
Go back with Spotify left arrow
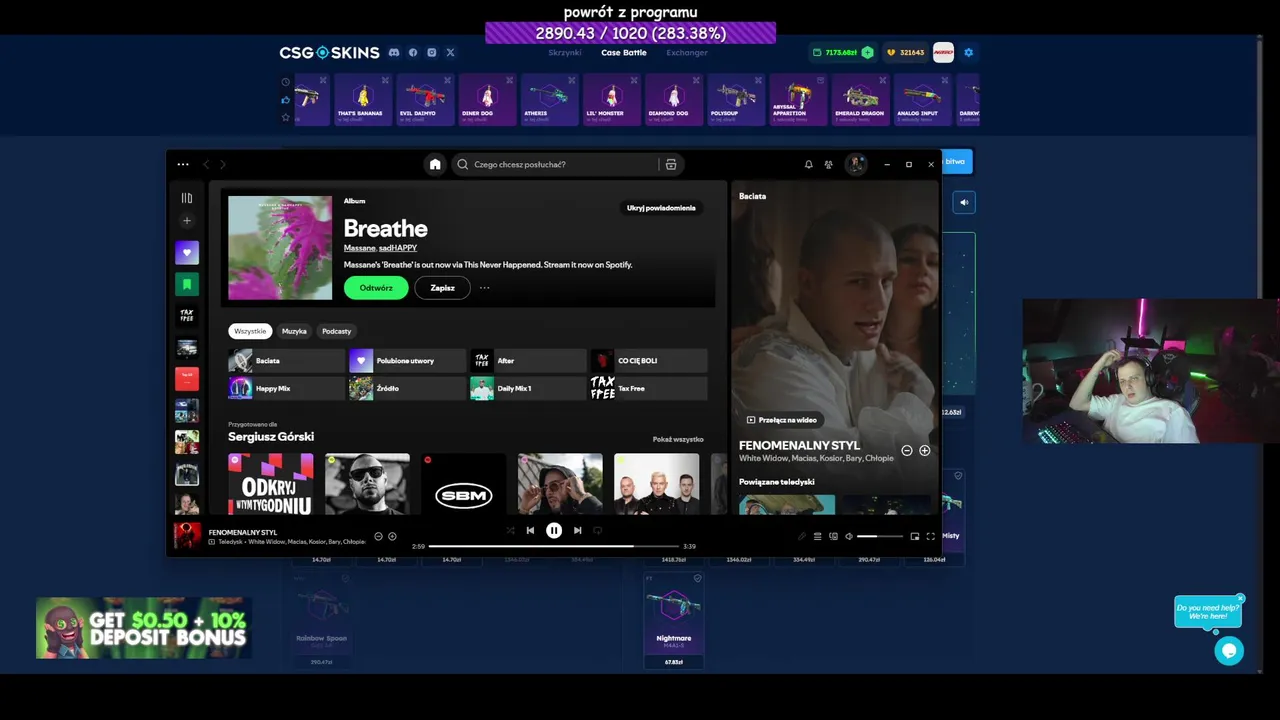(206, 164)
